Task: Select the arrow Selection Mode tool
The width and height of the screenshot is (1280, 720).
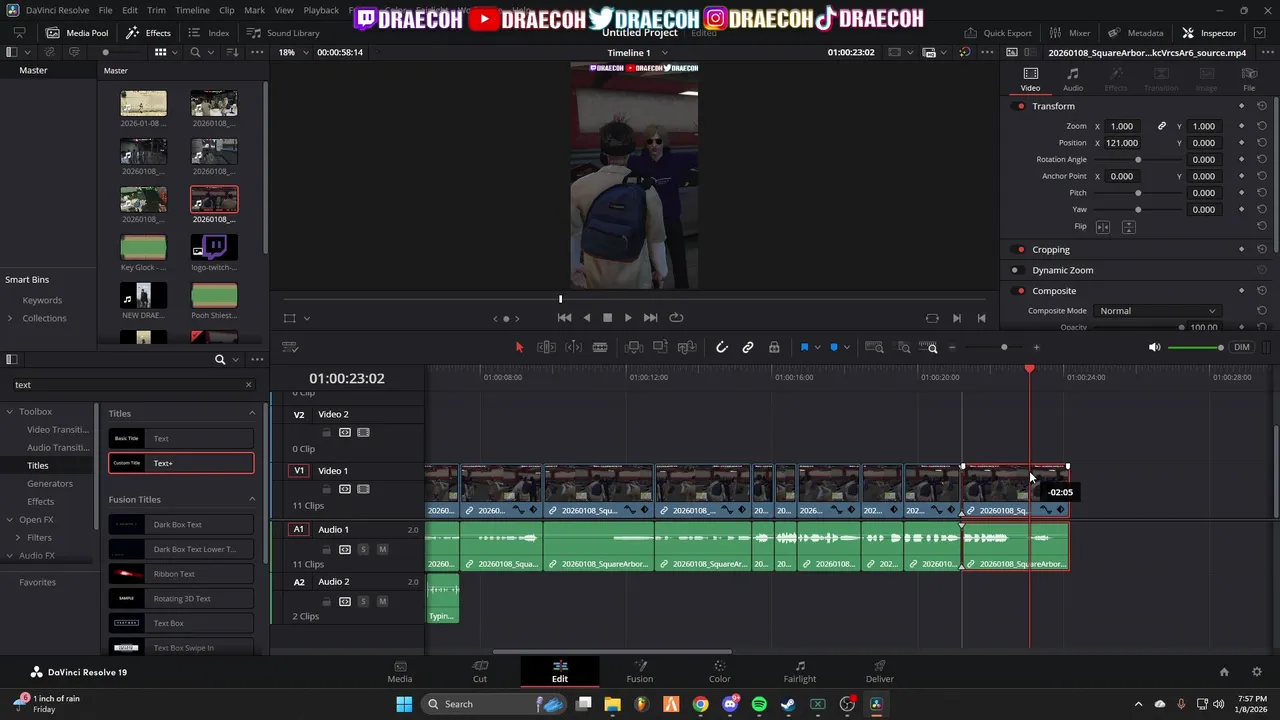Action: click(x=519, y=347)
